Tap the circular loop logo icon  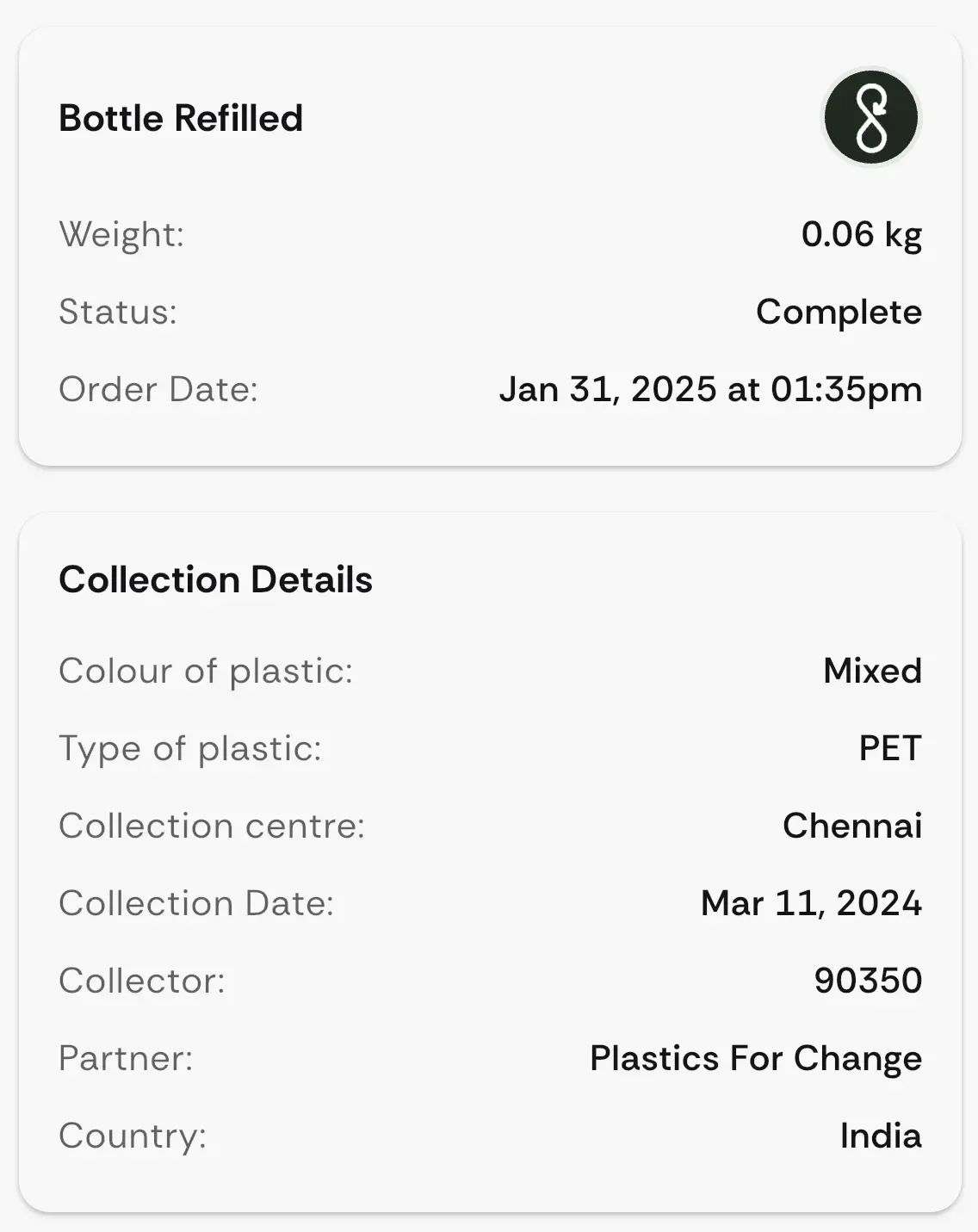click(x=871, y=117)
